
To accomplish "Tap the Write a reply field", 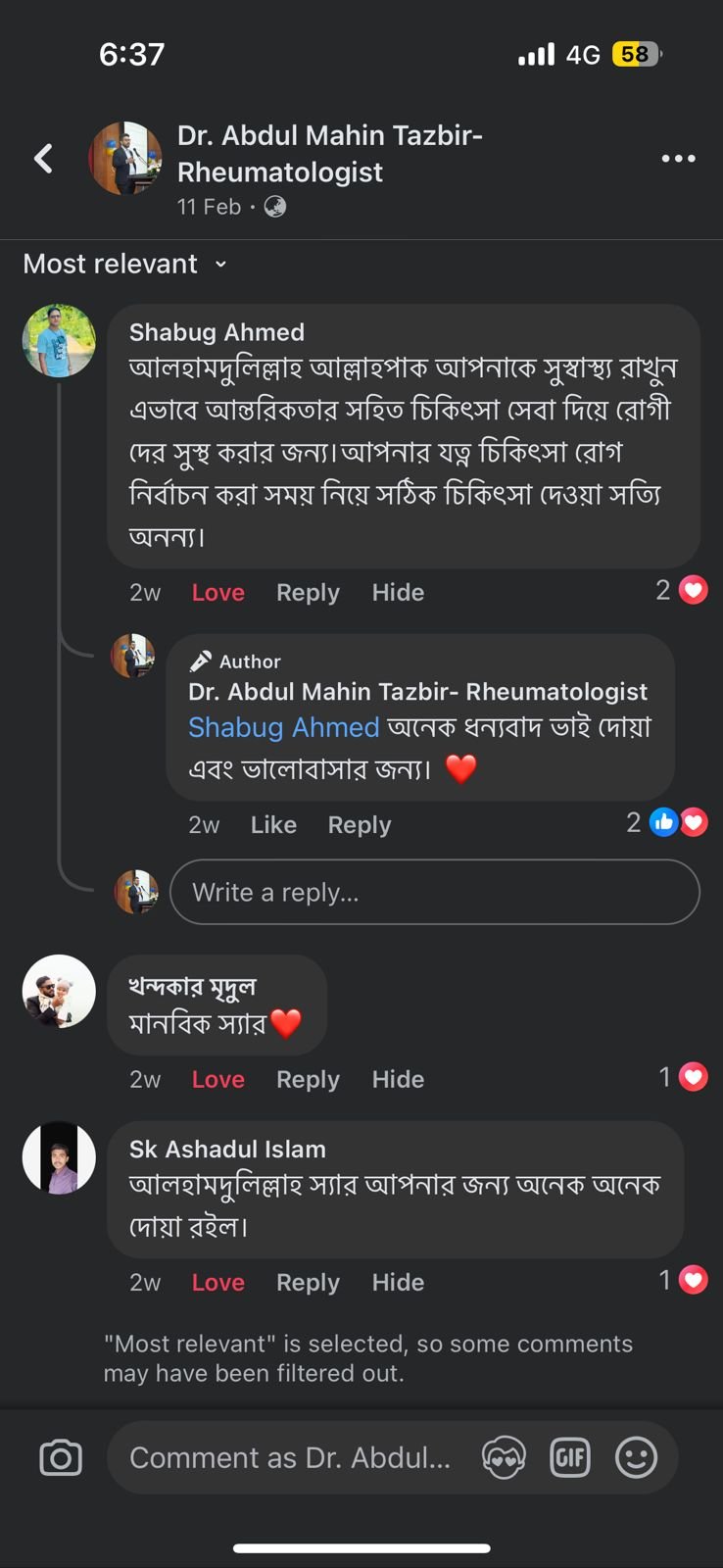I will [x=434, y=892].
